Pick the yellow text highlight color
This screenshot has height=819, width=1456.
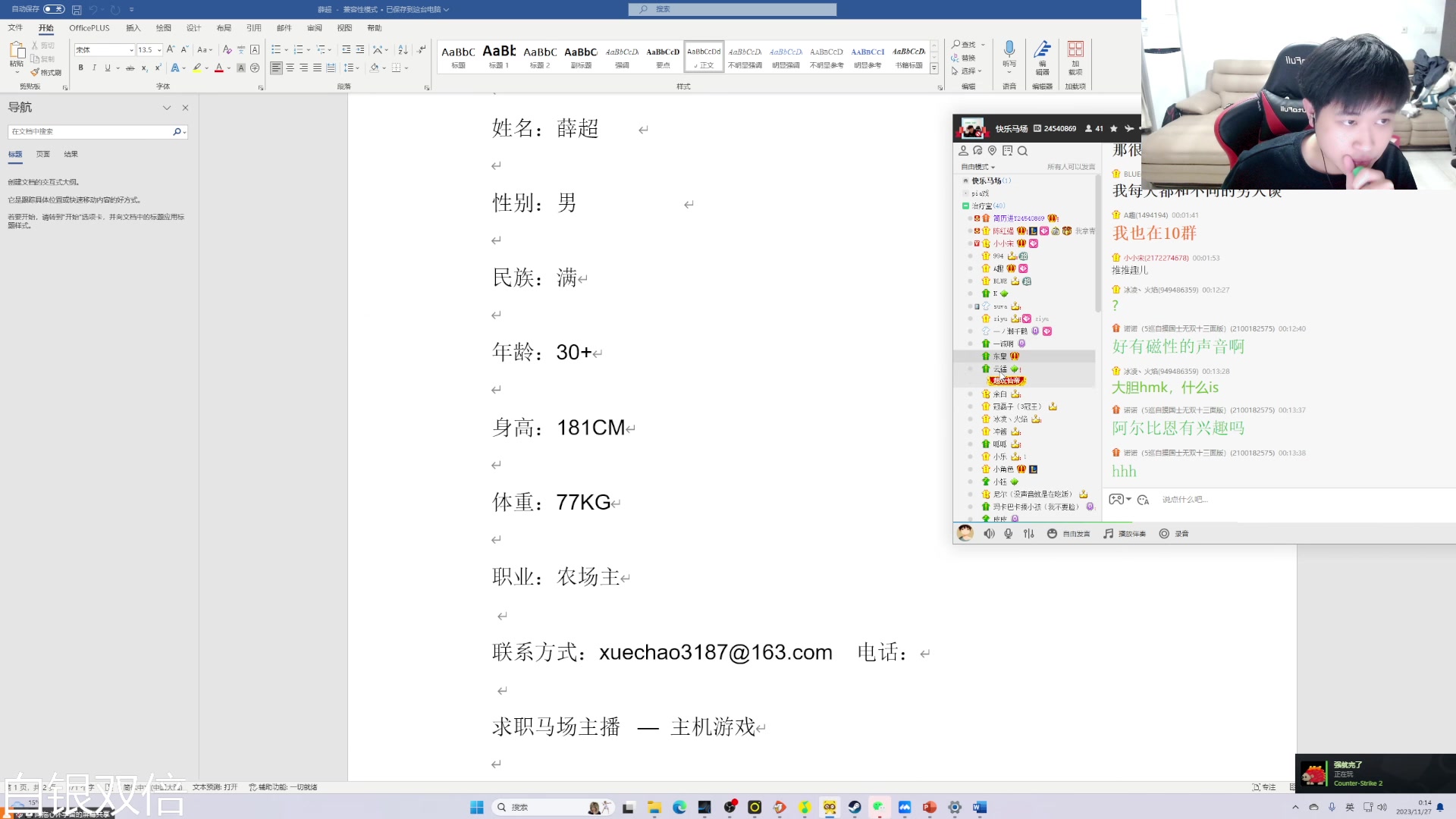[x=197, y=67]
